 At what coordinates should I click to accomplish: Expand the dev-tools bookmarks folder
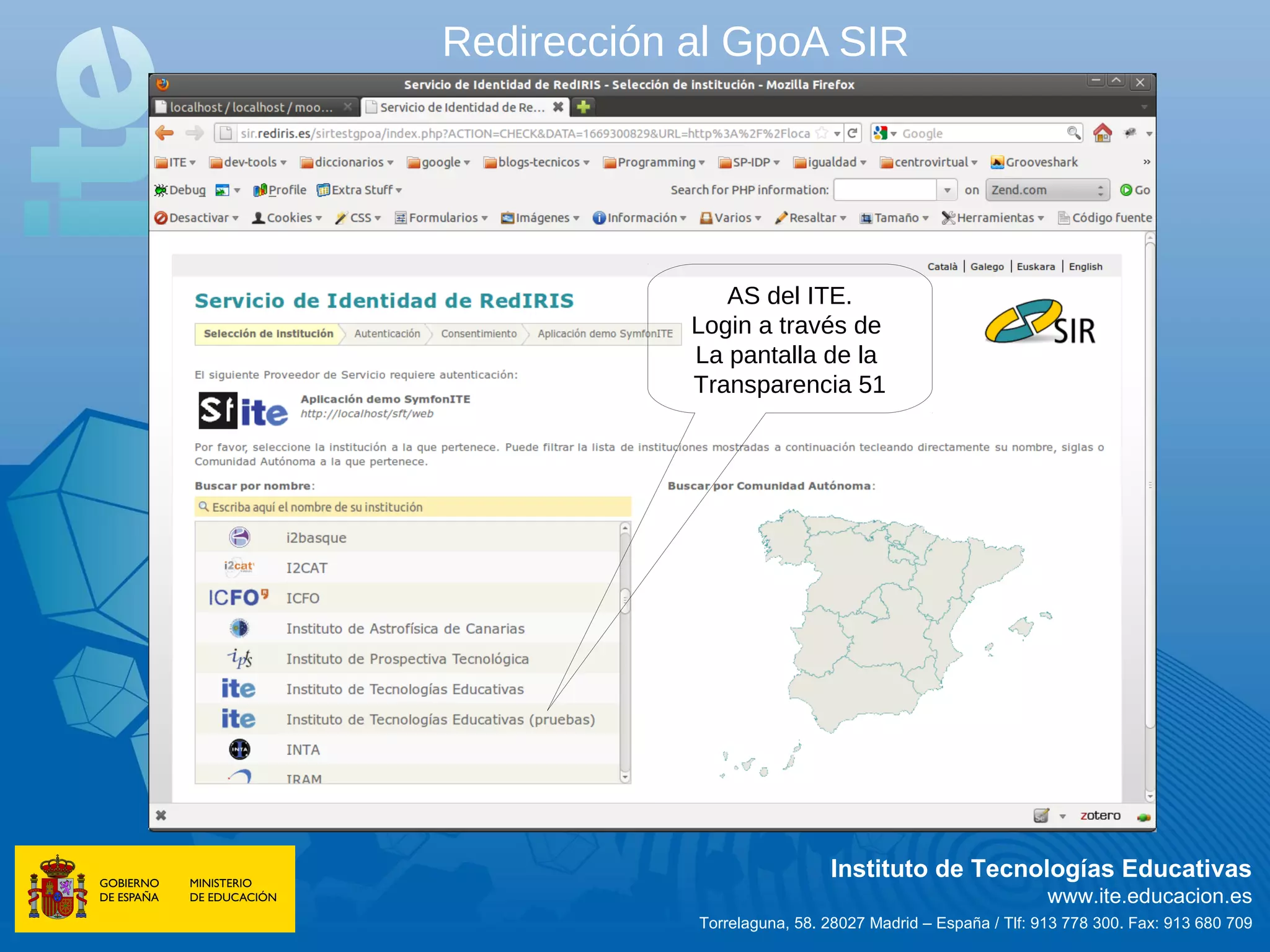pos(247,162)
